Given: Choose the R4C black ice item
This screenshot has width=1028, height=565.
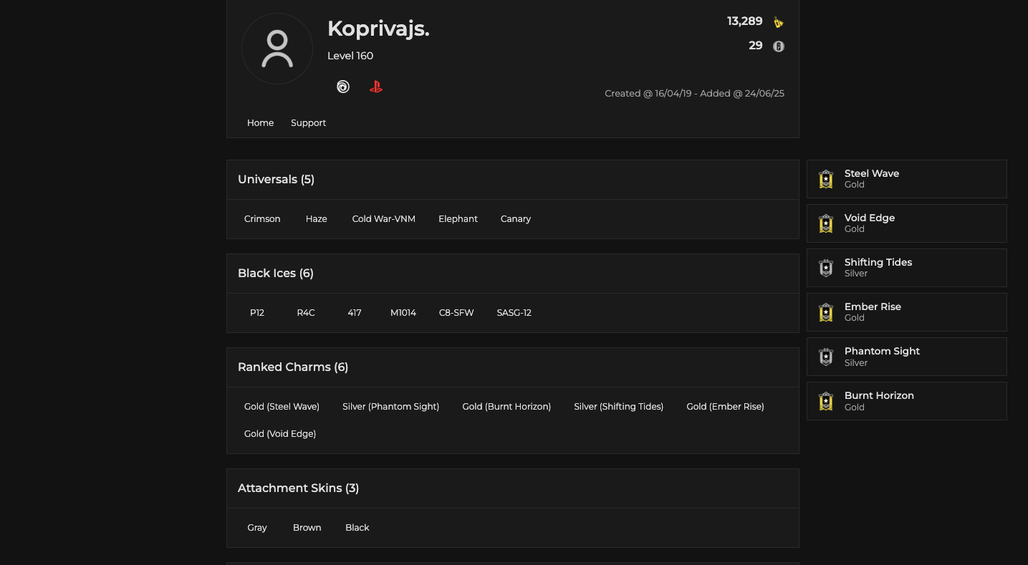Looking at the screenshot, I should click(x=306, y=313).
